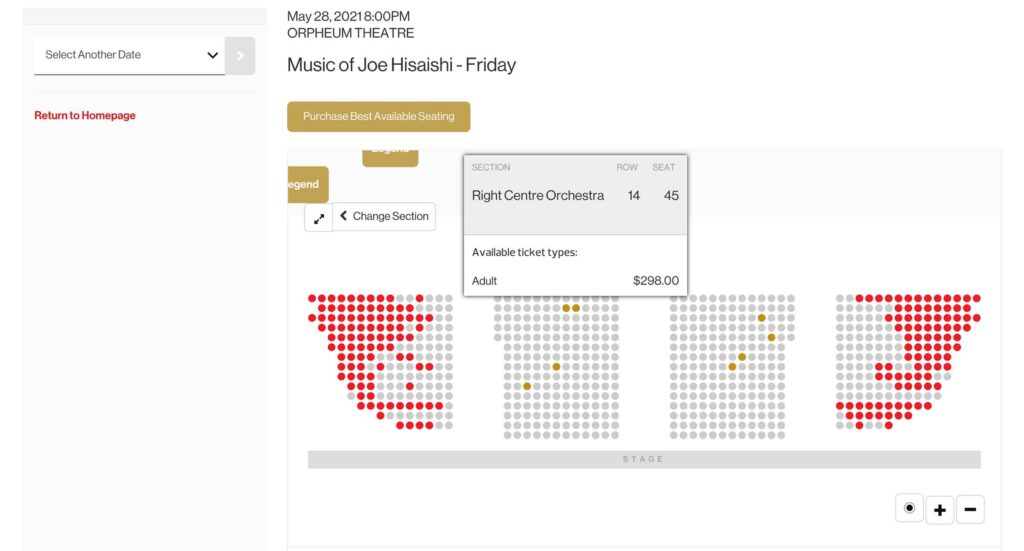Click the arrow button beside the date selector
This screenshot has width=1024, height=551.
(x=240, y=55)
